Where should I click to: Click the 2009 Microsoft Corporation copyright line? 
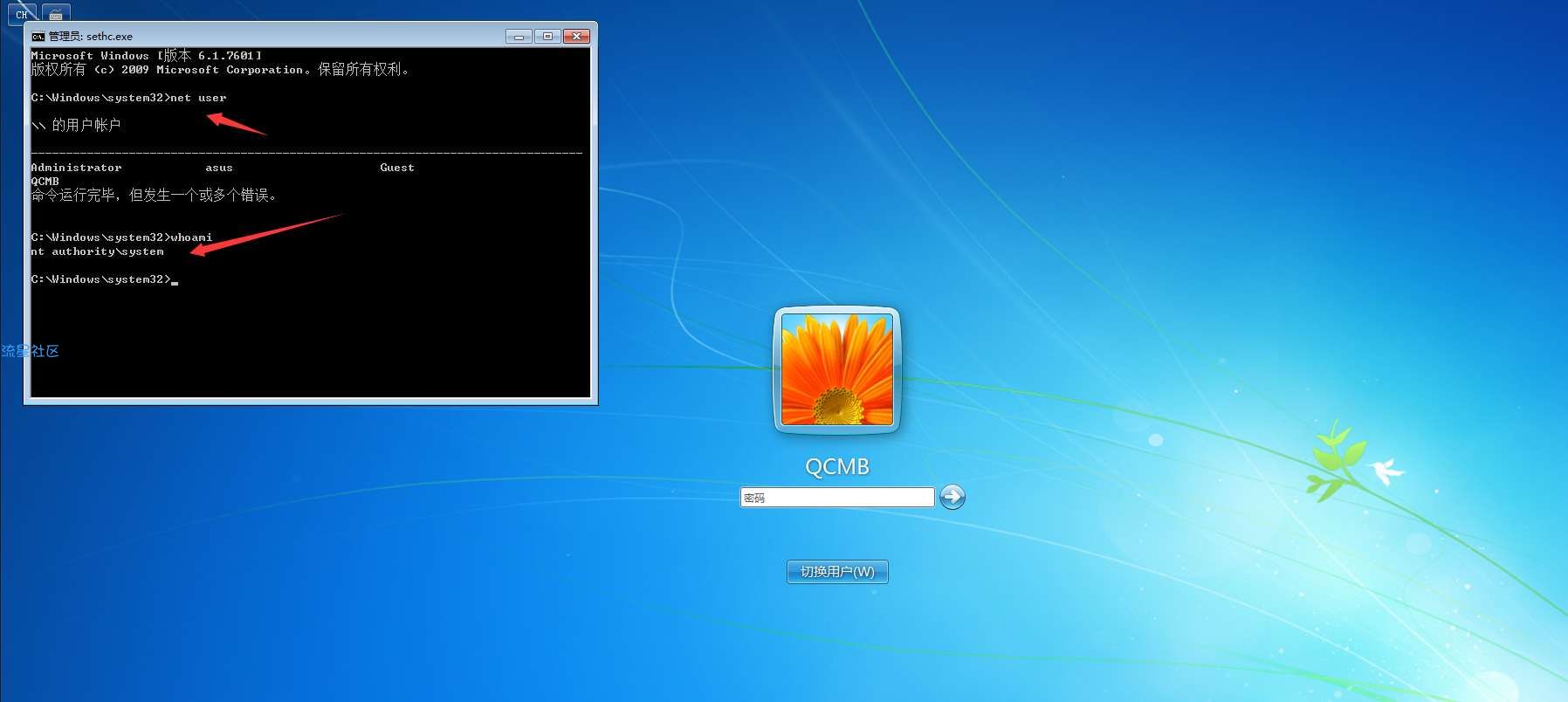(220, 69)
